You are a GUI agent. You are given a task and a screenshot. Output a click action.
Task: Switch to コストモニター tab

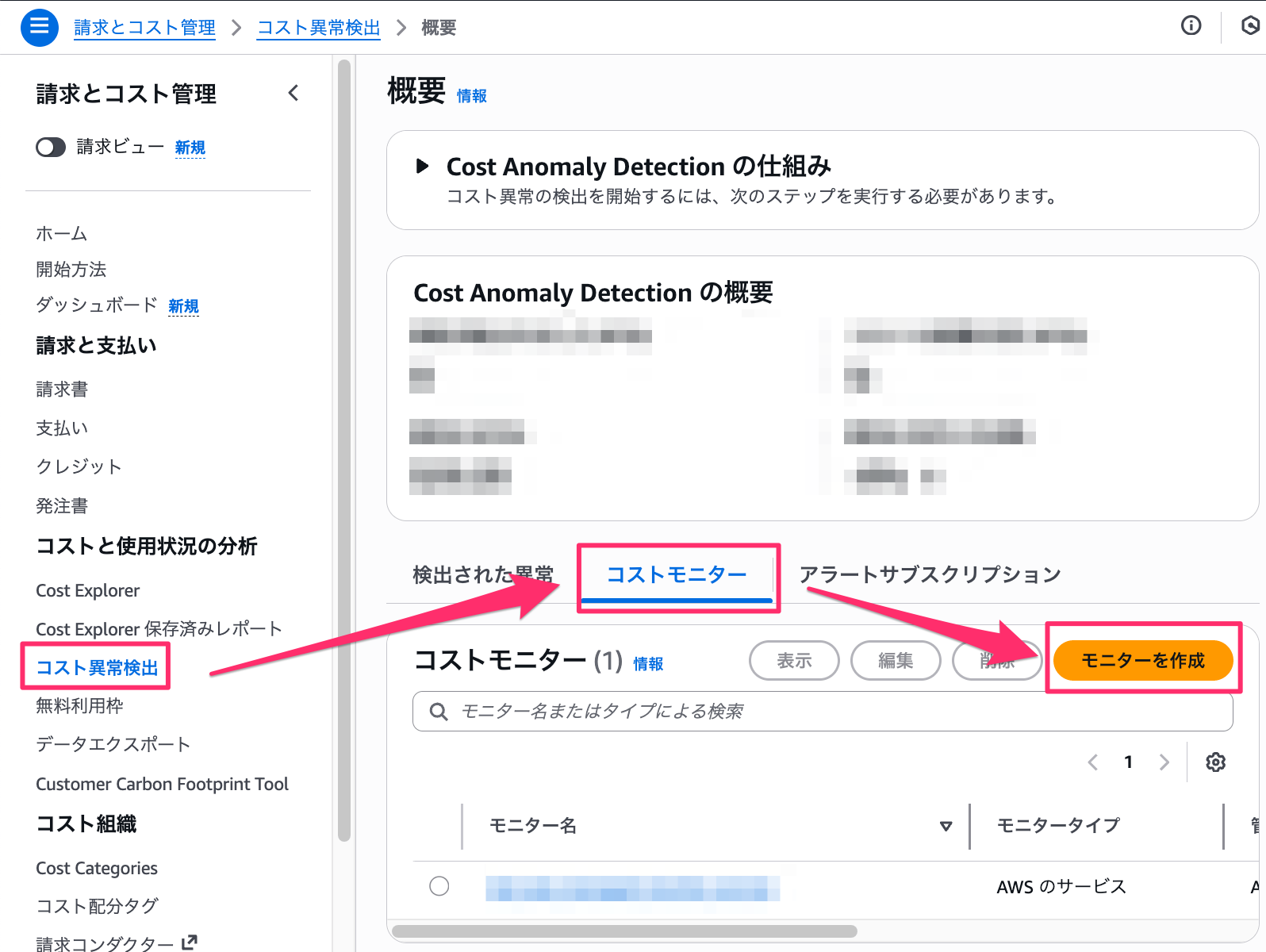(677, 574)
